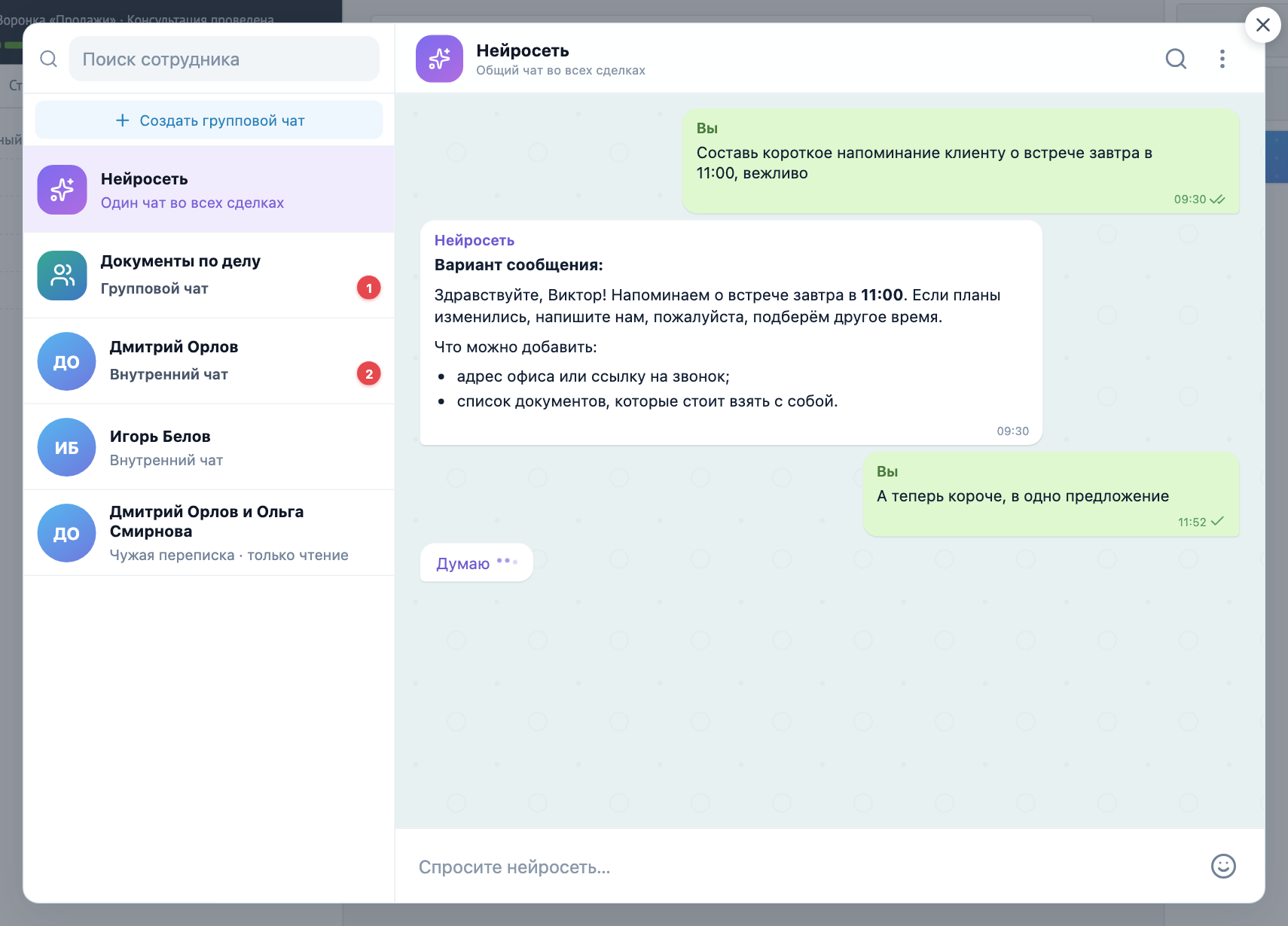Click the 'список документов' bullet item
The width and height of the screenshot is (1288, 926).
pos(647,401)
